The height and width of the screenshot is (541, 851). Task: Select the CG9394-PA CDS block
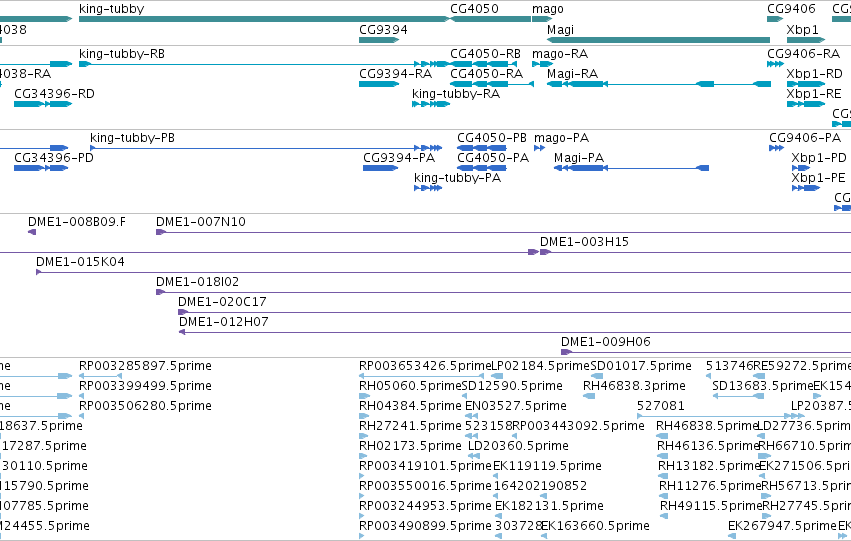380,168
